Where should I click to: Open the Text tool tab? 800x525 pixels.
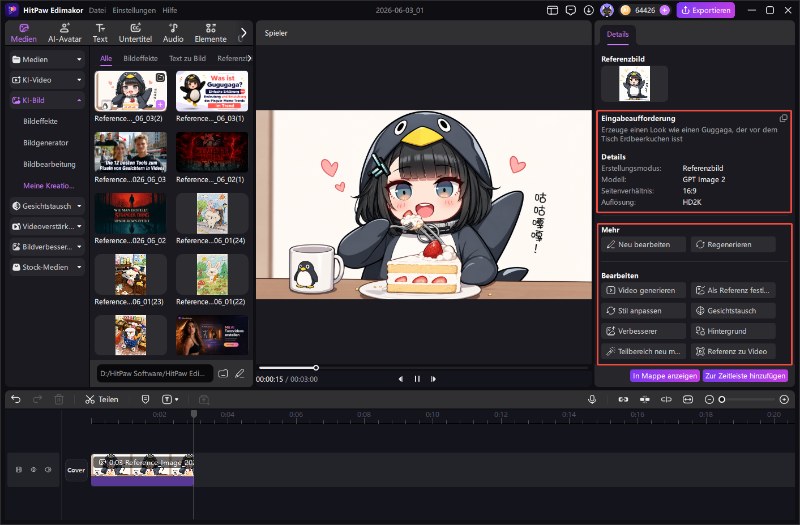pyautogui.click(x=100, y=33)
